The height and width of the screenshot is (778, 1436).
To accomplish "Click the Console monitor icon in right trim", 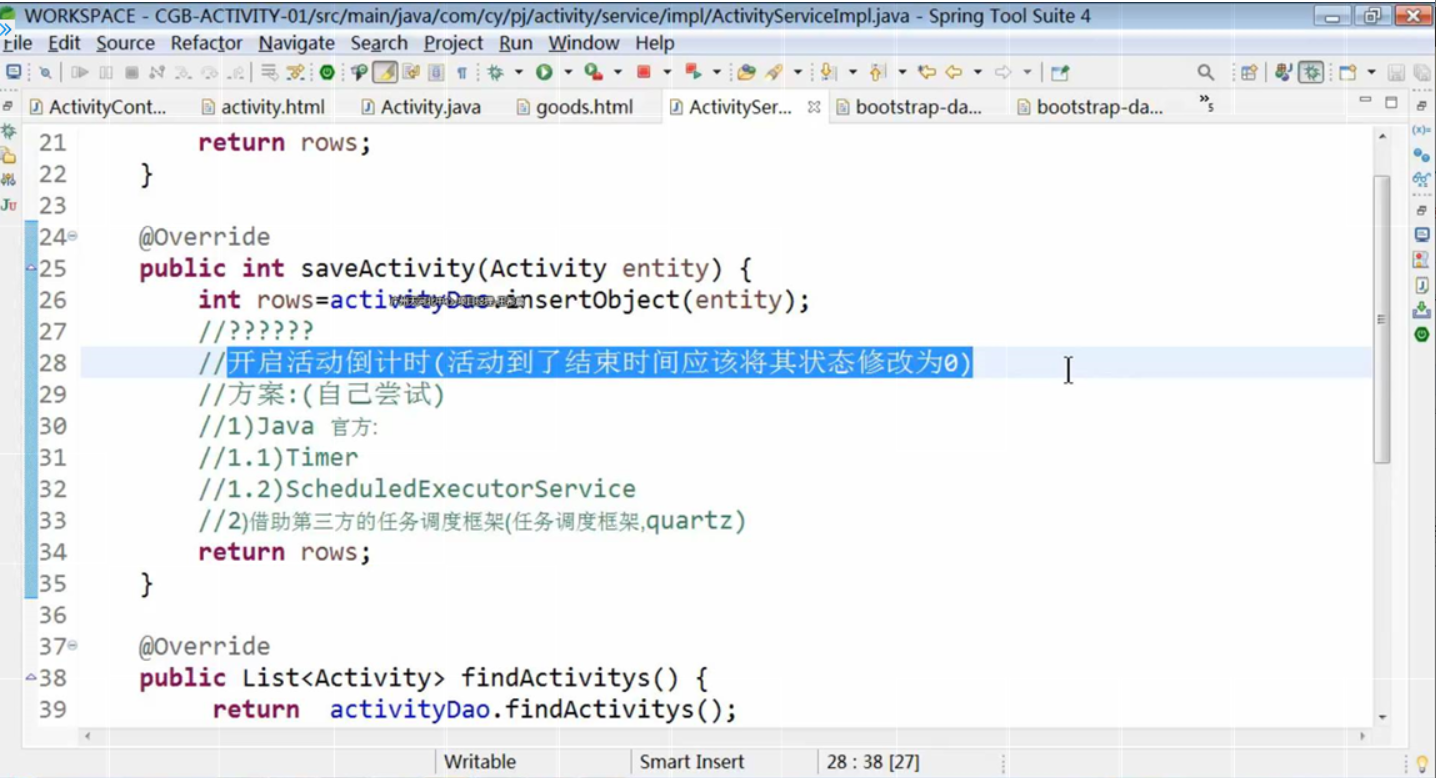I will 1421,234.
